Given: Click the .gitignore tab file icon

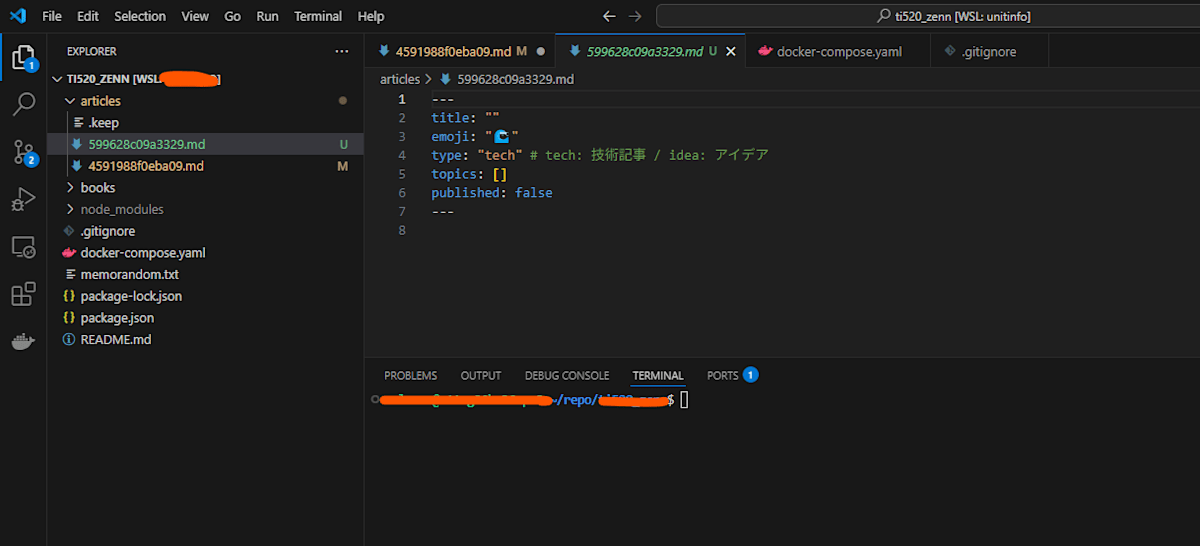Looking at the screenshot, I should click(x=949, y=51).
